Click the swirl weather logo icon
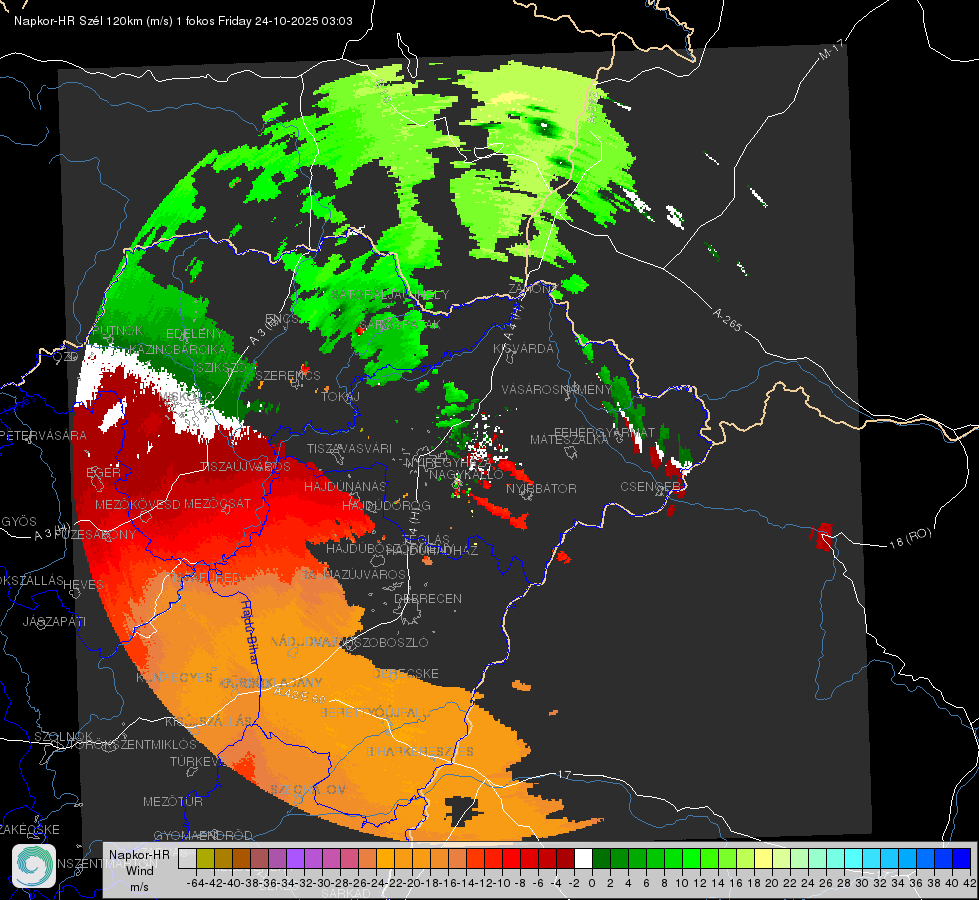The width and height of the screenshot is (979, 900). coord(34,866)
